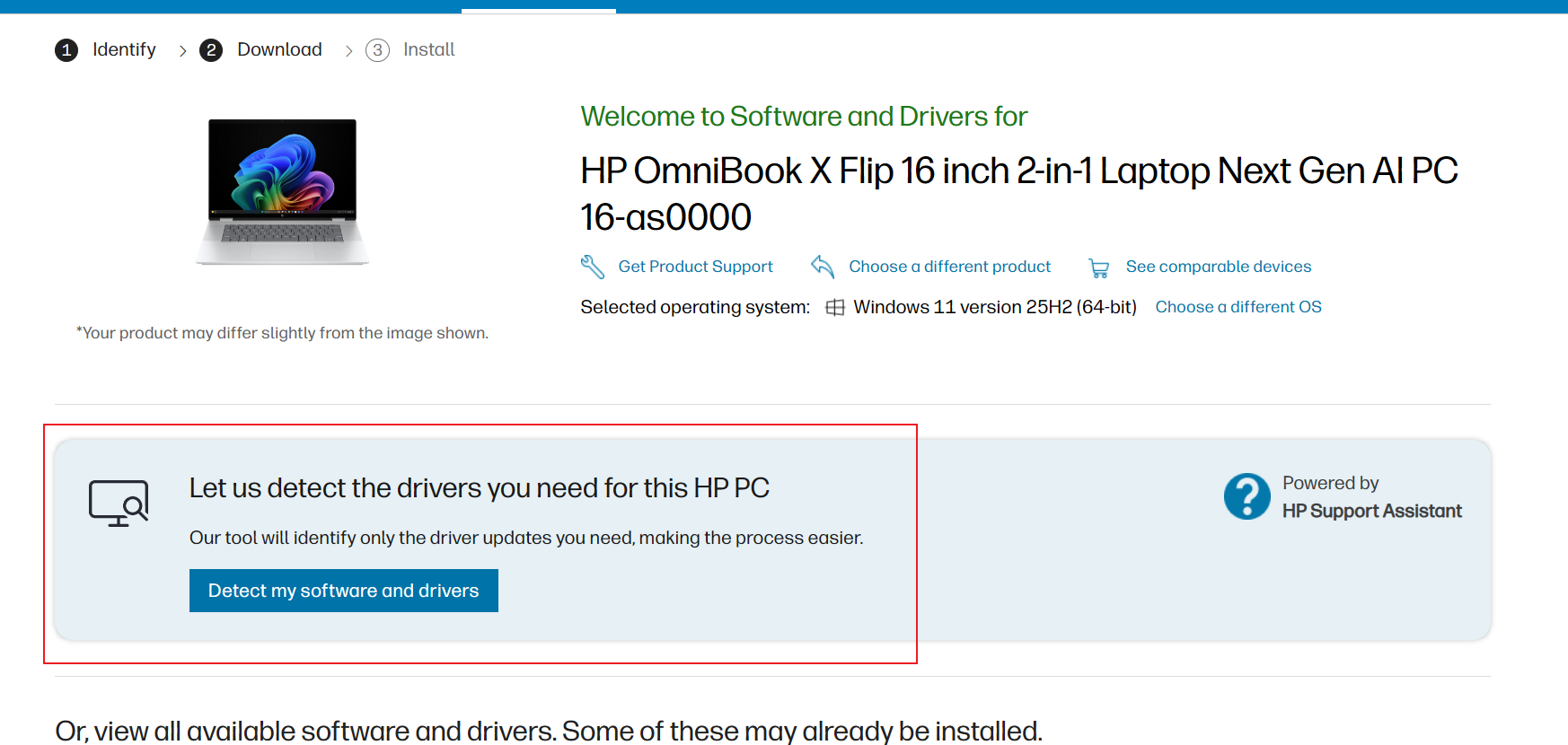This screenshot has height=745, width=1568.
Task: Click Choose a different OS link
Action: coord(1238,307)
